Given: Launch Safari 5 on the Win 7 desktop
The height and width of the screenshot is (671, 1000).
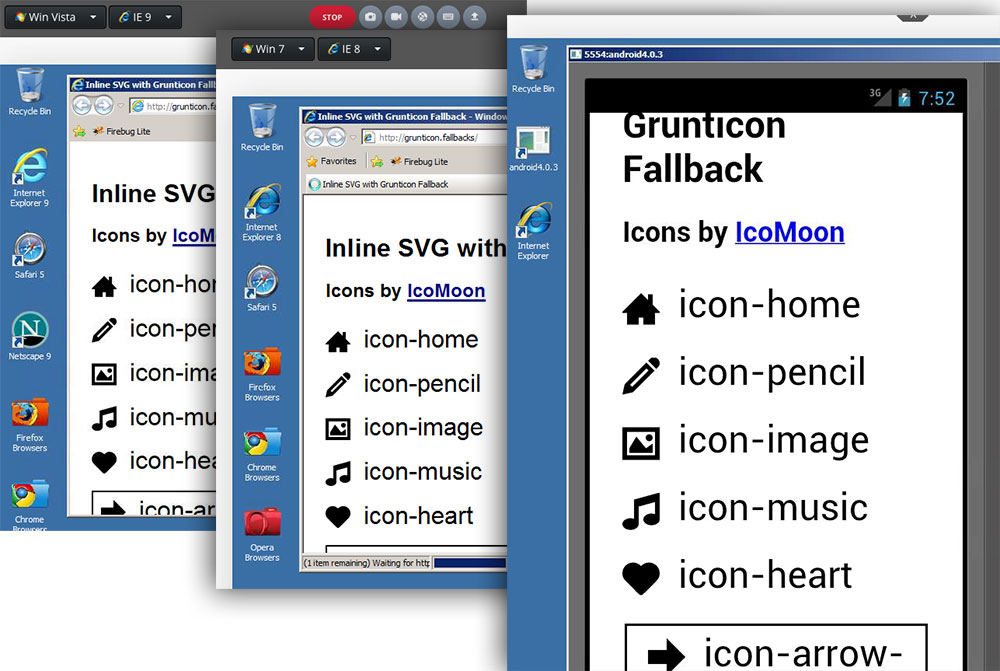Looking at the screenshot, I should [x=262, y=288].
